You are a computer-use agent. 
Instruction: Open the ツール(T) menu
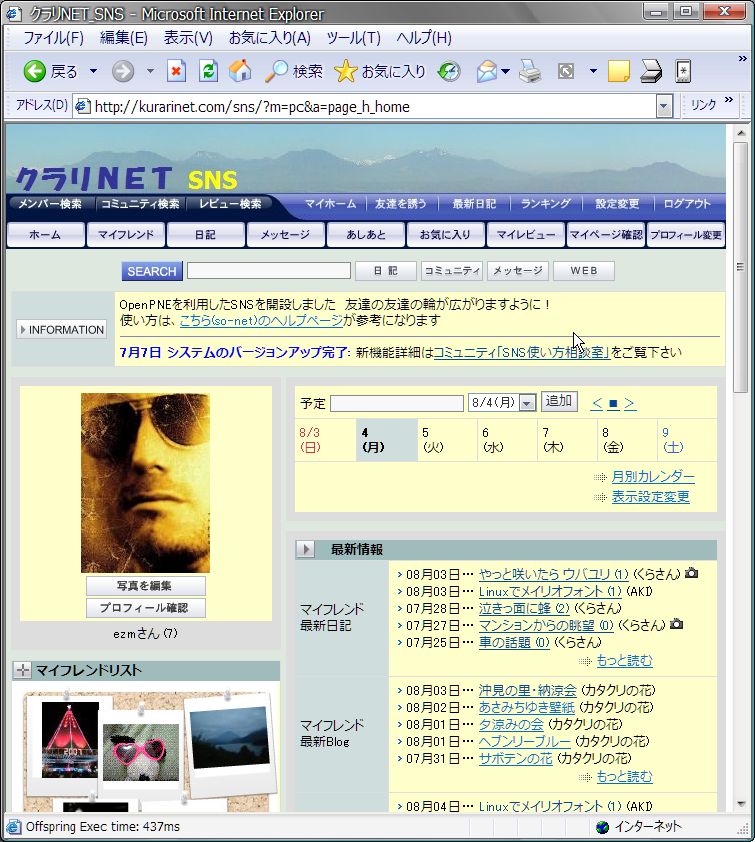tap(354, 38)
